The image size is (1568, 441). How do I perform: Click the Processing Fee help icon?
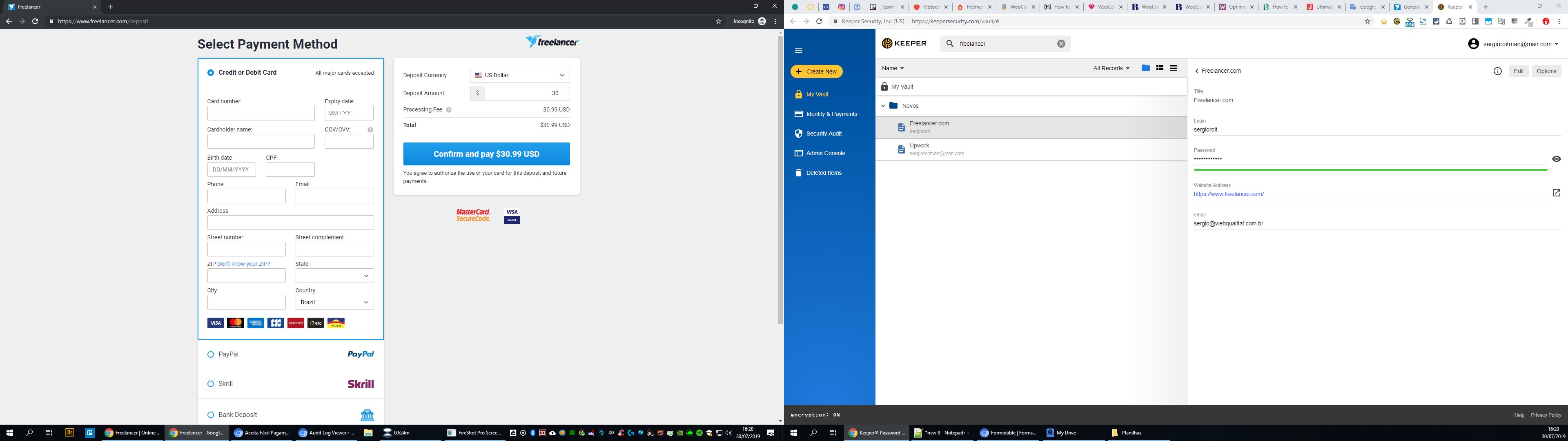coord(449,110)
